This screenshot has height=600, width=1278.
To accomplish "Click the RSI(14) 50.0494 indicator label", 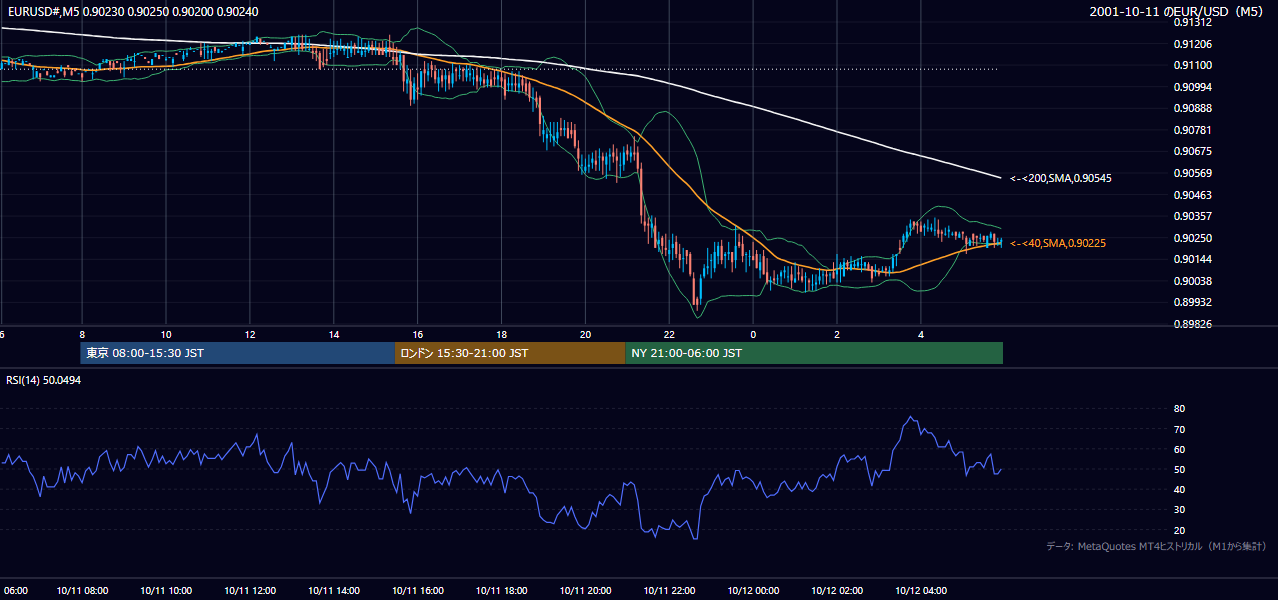I will (x=43, y=382).
